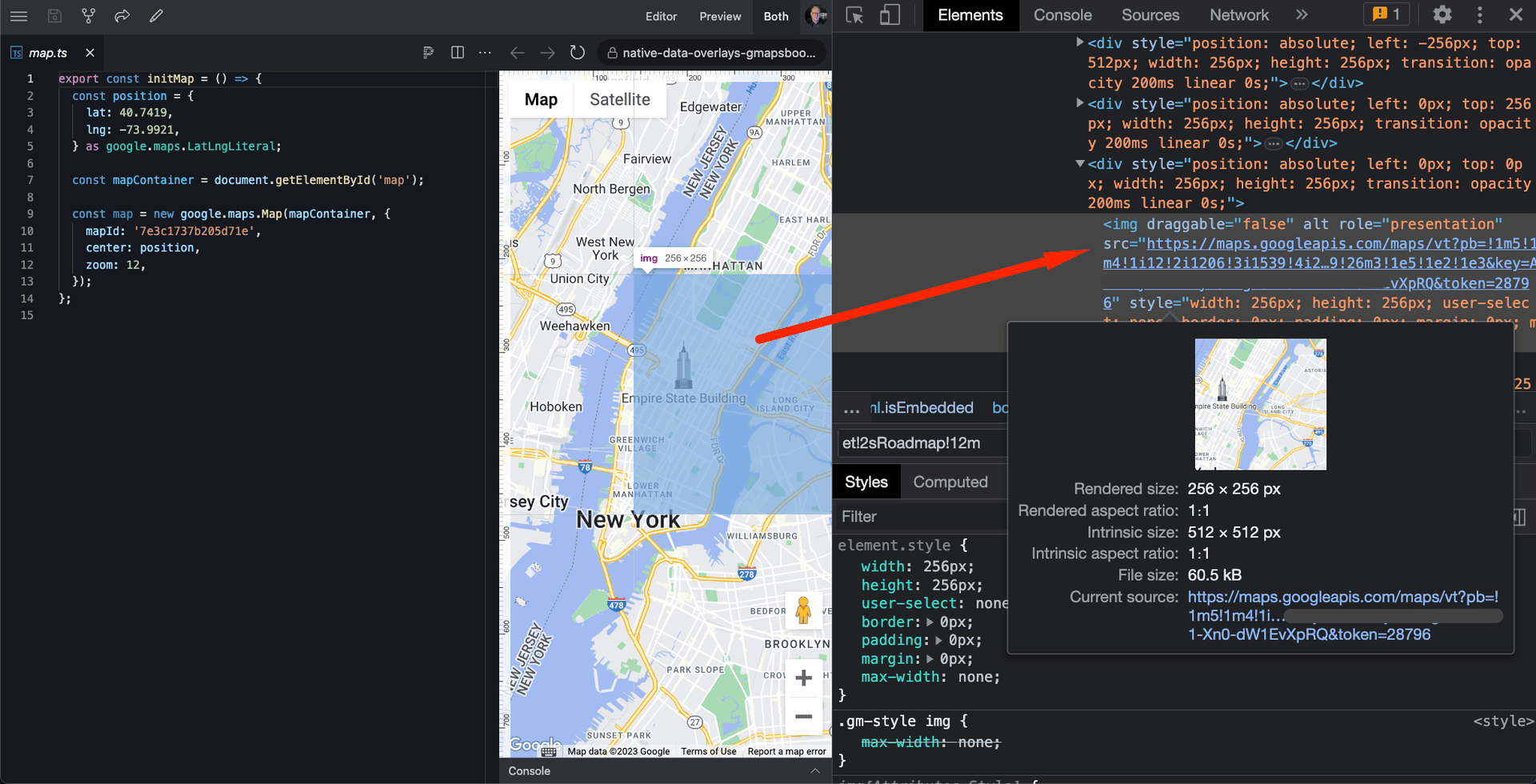Zoom in on the map
The image size is (1536, 784).
click(x=803, y=678)
